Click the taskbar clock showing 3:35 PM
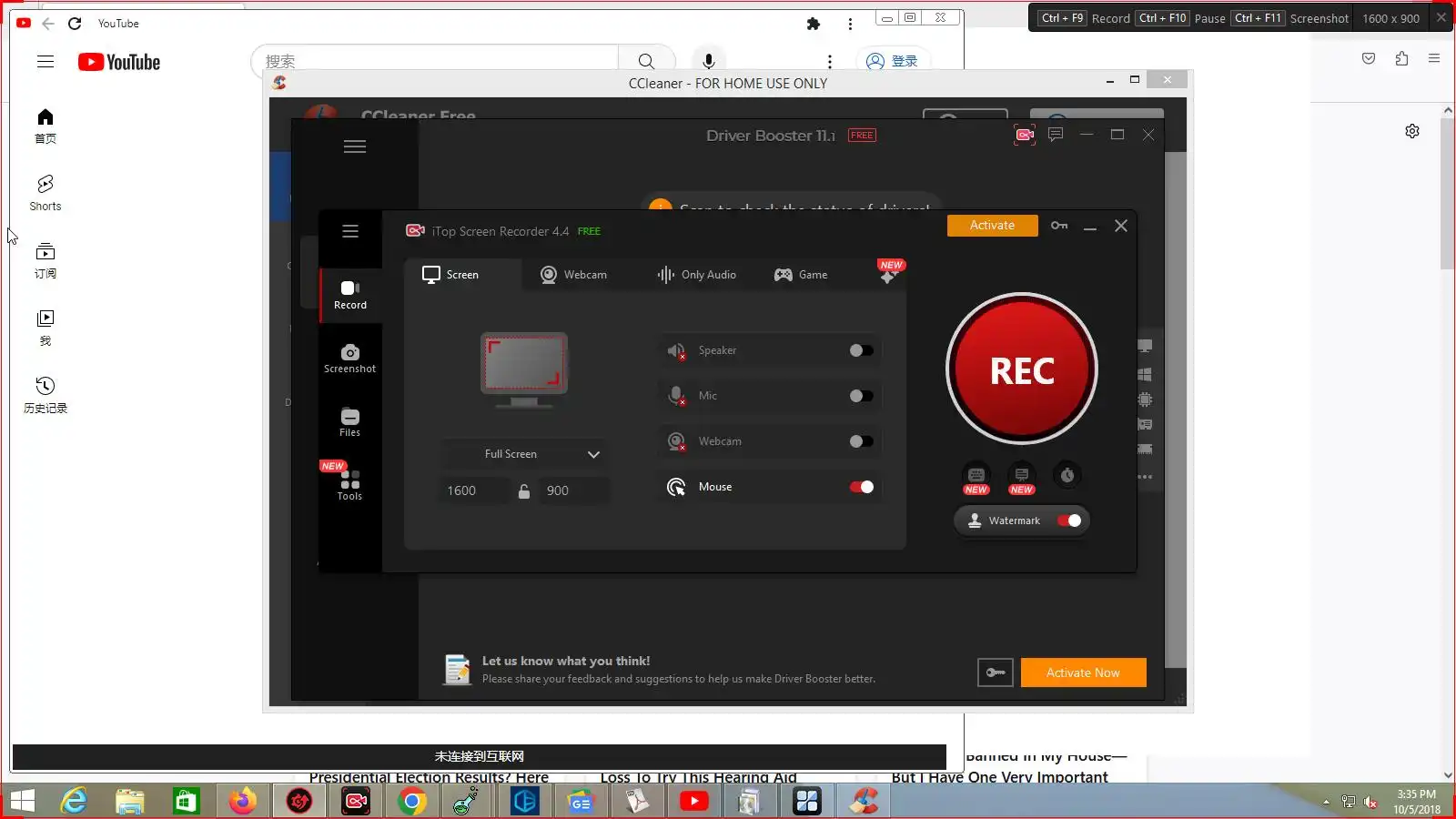This screenshot has width=1456, height=819. pyautogui.click(x=1417, y=802)
